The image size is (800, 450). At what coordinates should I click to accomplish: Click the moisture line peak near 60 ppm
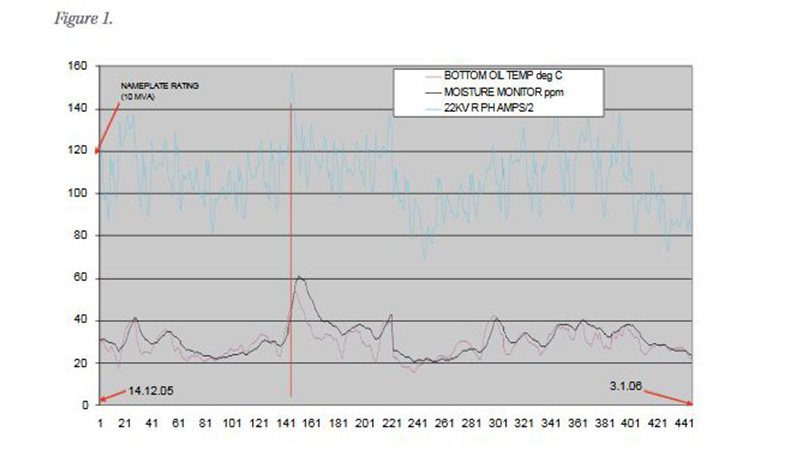tap(299, 277)
